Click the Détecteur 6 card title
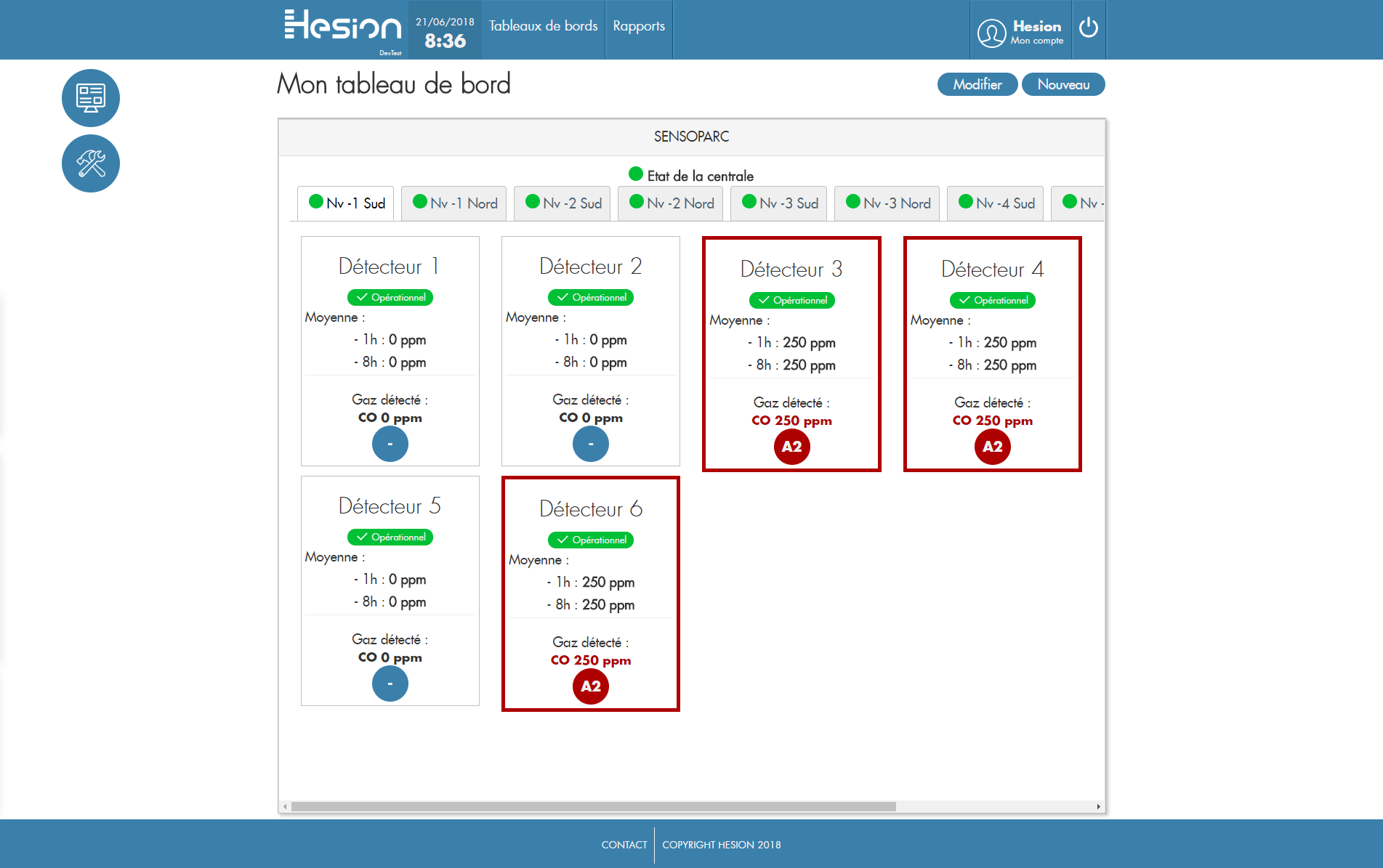 coord(591,509)
